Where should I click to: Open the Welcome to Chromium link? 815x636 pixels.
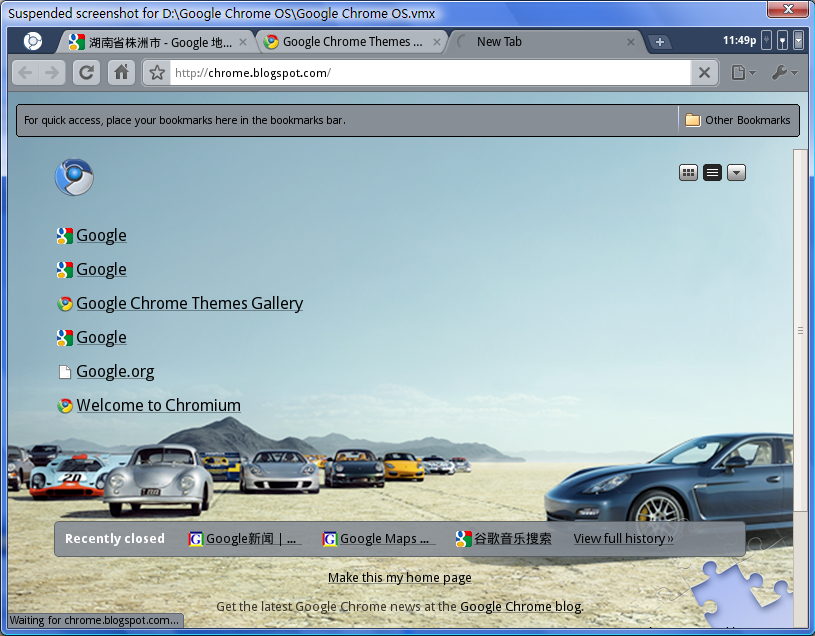(x=159, y=405)
